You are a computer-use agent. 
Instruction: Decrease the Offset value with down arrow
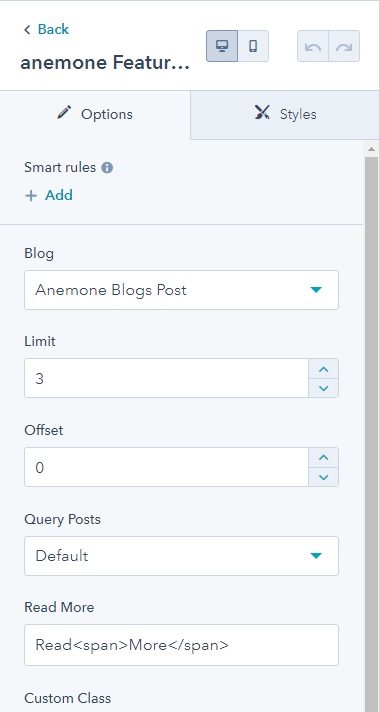click(x=324, y=477)
